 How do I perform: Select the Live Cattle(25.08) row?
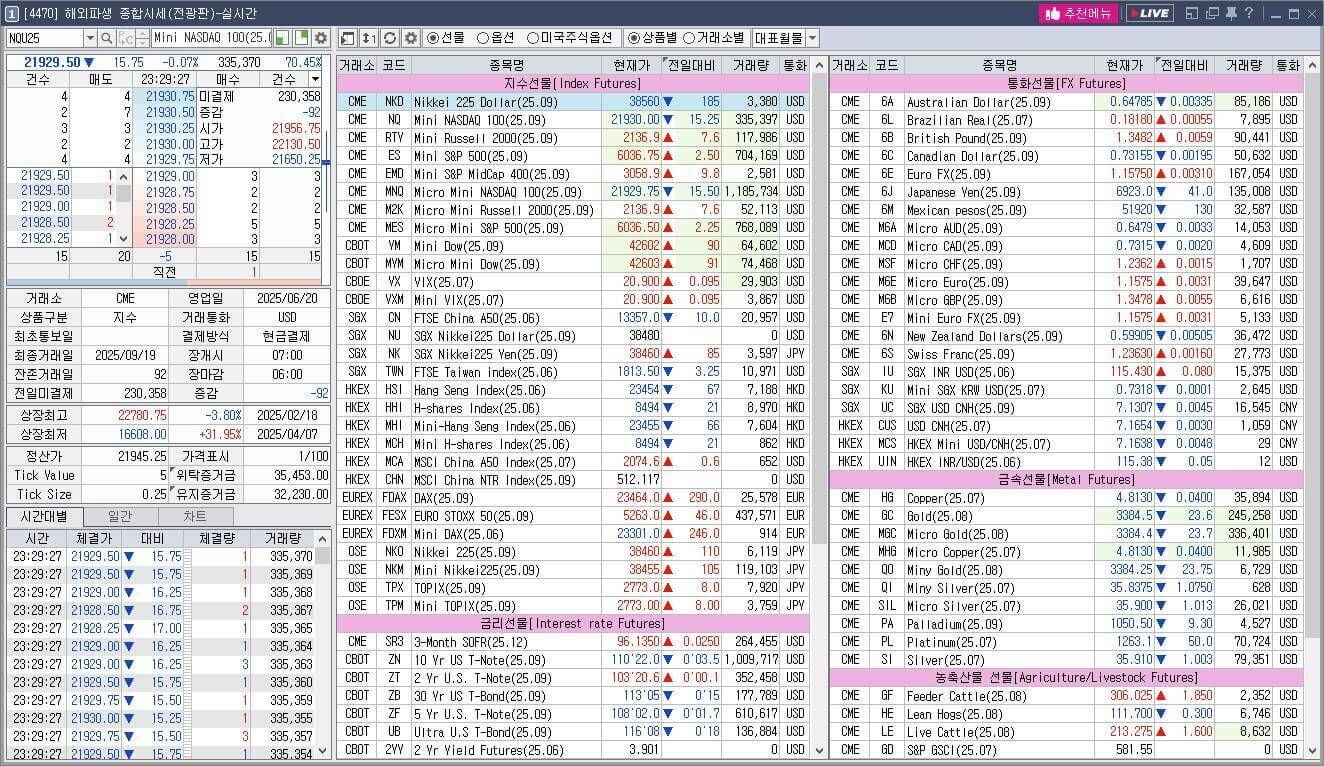point(1066,731)
